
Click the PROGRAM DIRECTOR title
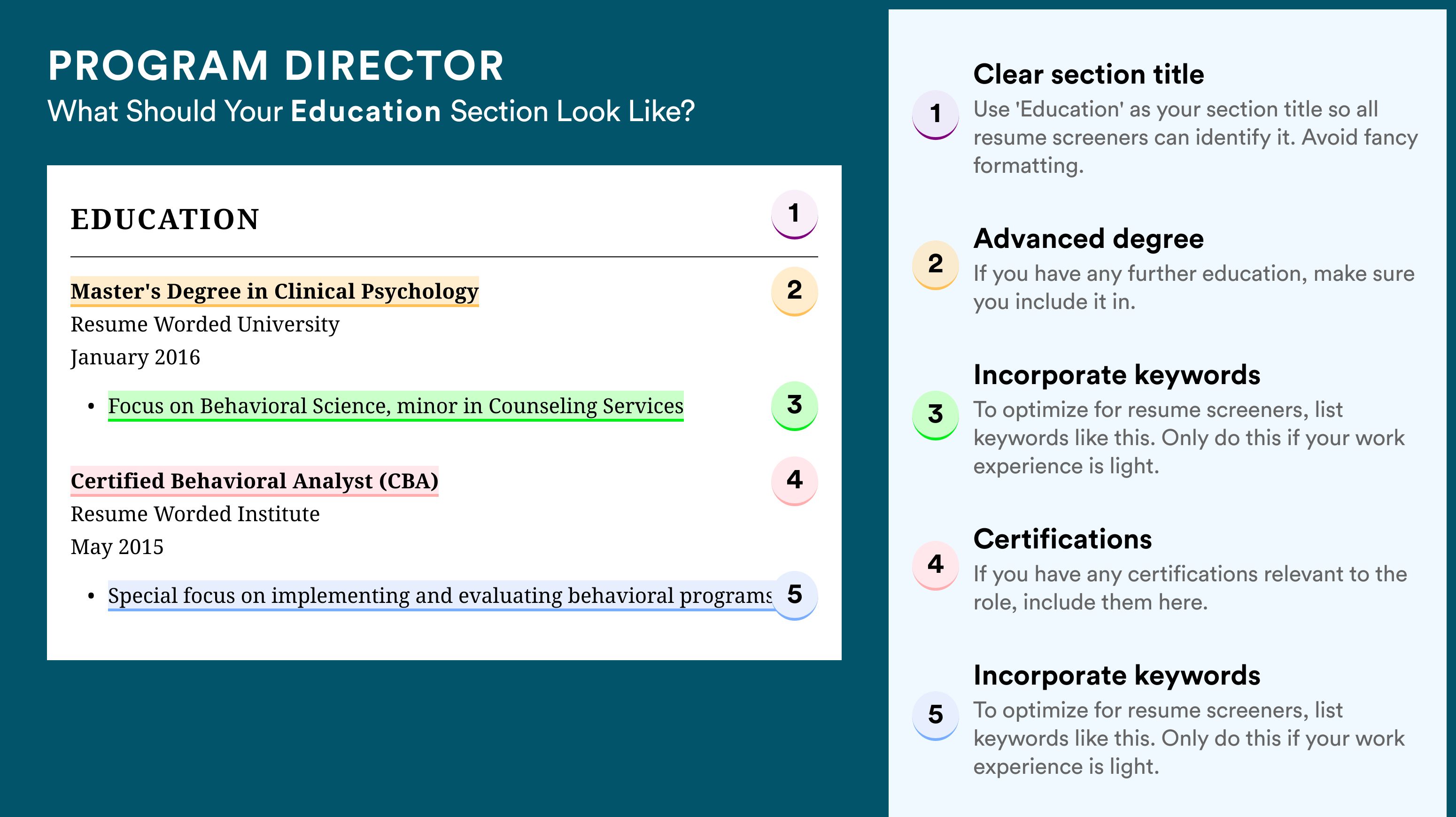[x=276, y=66]
